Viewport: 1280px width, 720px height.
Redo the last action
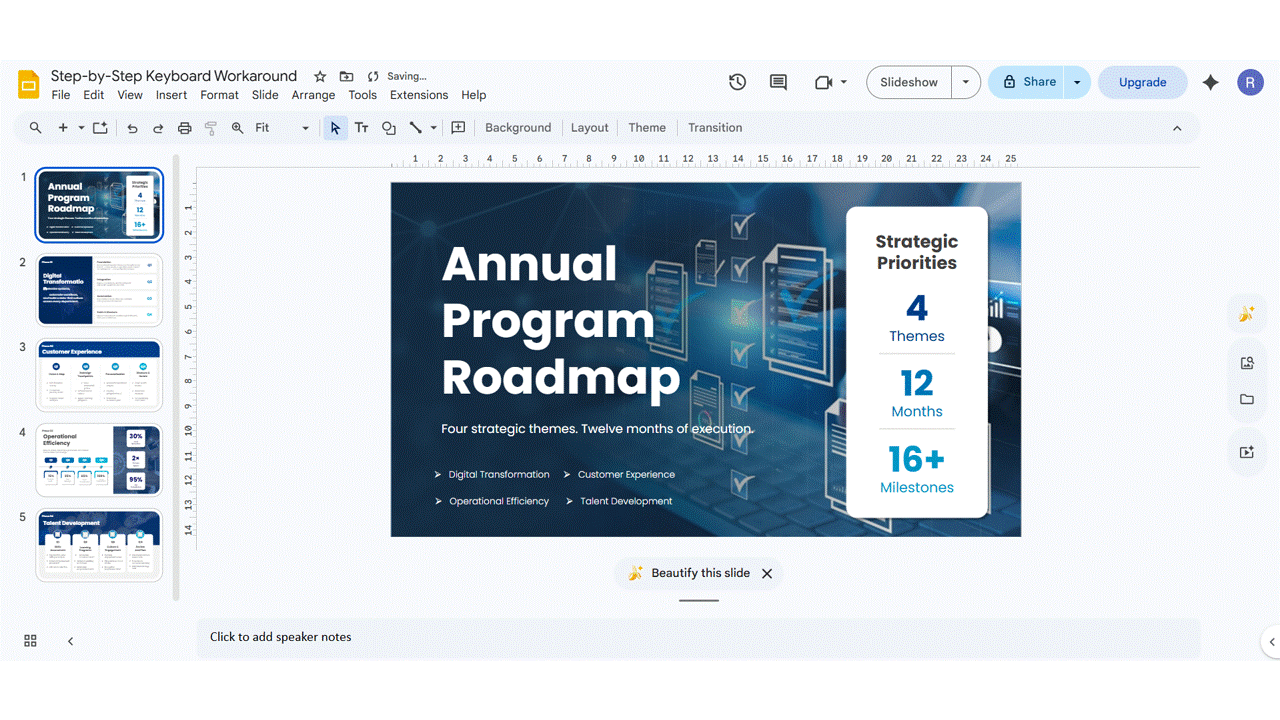pyautogui.click(x=158, y=128)
